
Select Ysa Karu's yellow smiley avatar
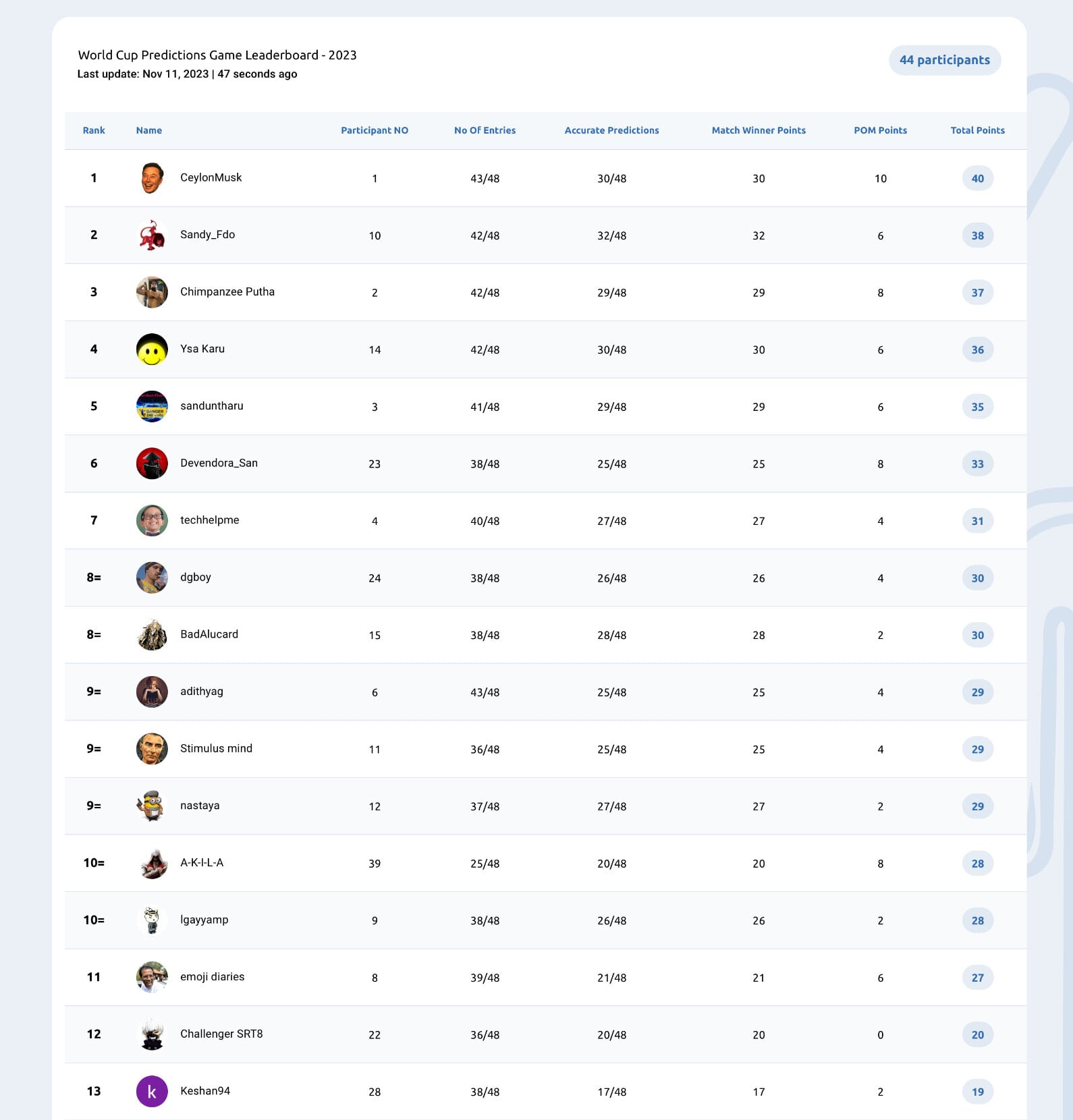click(152, 349)
